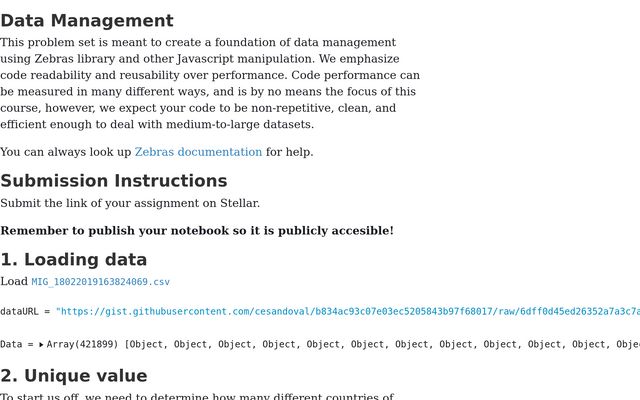Click the Submit the link on Stellar sentence
Screen dimensions: 640x400
coord(130,203)
